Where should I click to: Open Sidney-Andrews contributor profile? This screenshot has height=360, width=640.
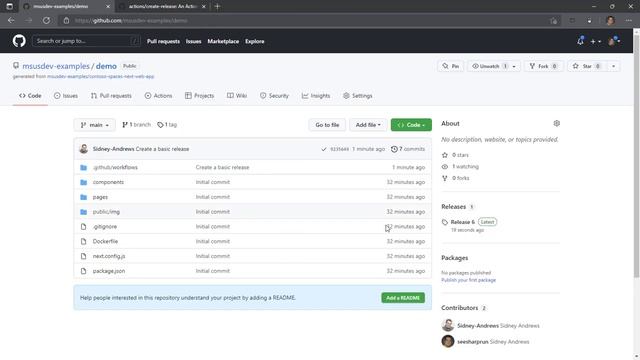[x=478, y=326]
